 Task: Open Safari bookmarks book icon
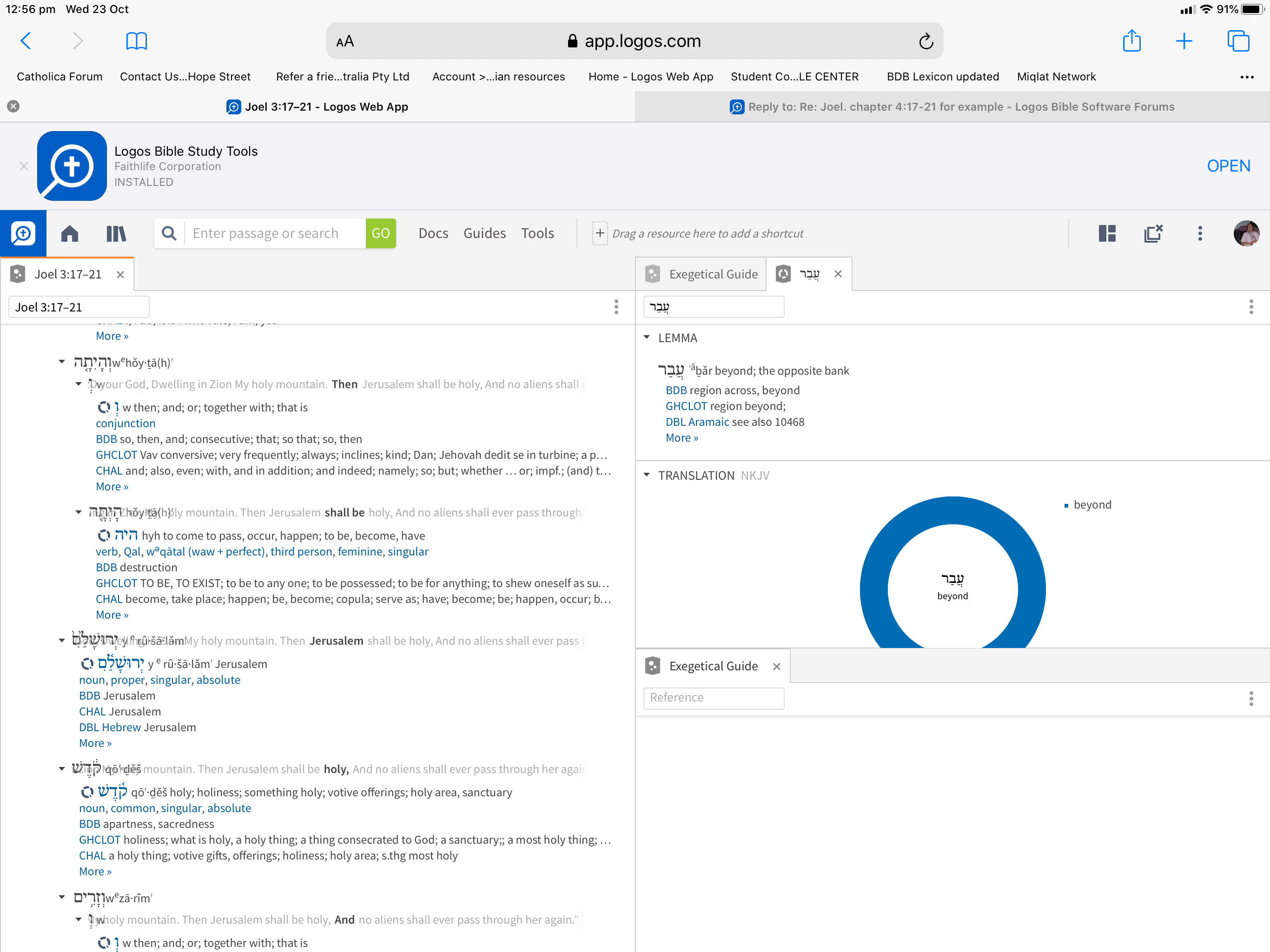pyautogui.click(x=136, y=41)
